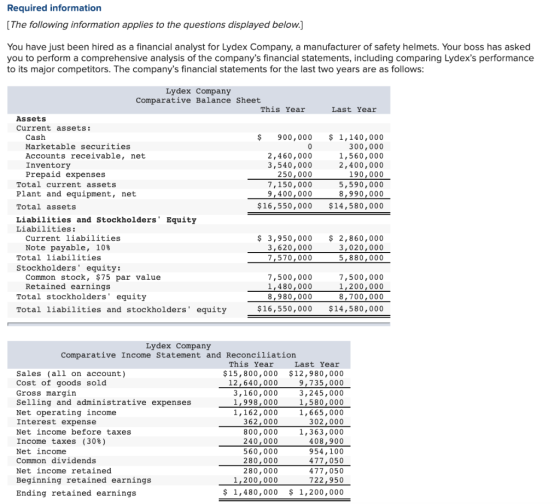Click This Year total assets $16,550,000
560x504 pixels.
tap(285, 206)
